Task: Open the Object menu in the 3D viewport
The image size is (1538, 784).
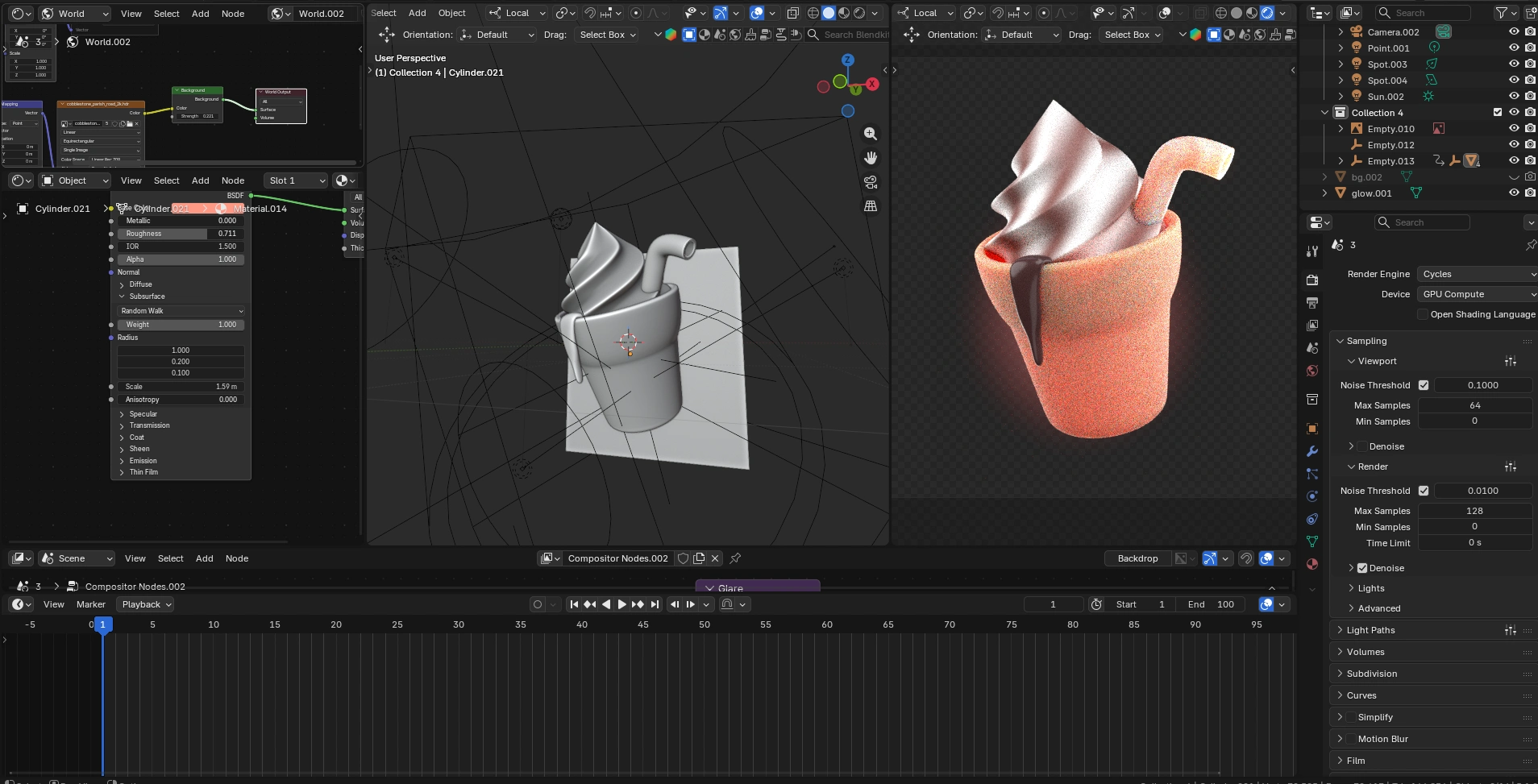Action: point(452,13)
